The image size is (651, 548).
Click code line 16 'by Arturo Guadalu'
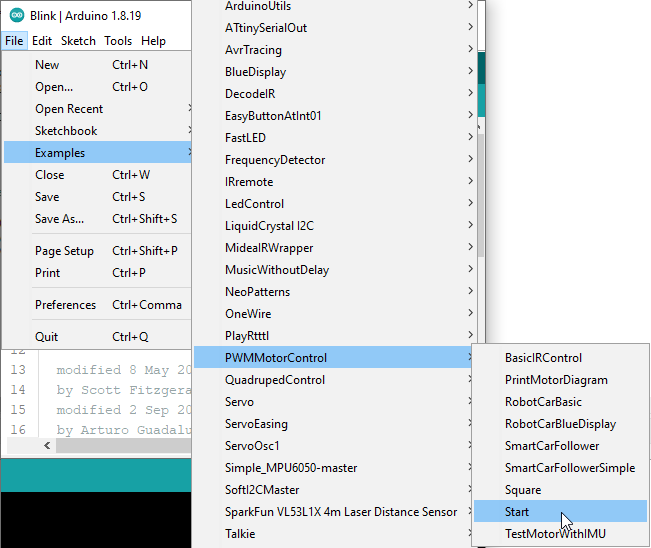124,430
